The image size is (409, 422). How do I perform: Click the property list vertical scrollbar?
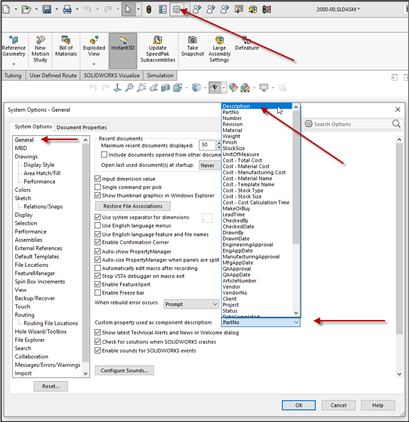pyautogui.click(x=296, y=177)
